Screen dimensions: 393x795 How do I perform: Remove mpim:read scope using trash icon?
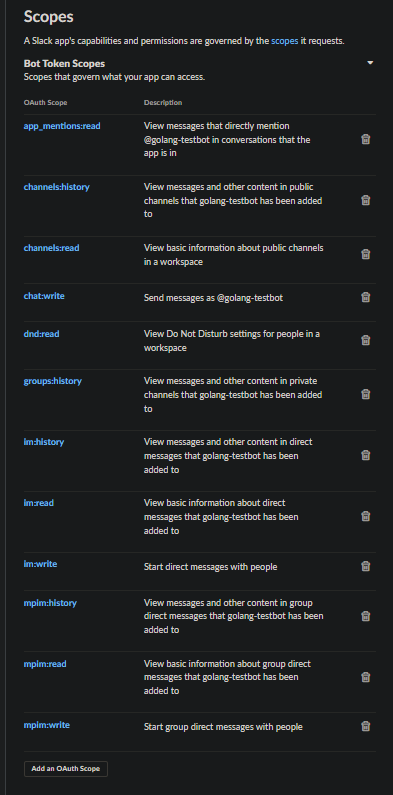[x=365, y=677]
